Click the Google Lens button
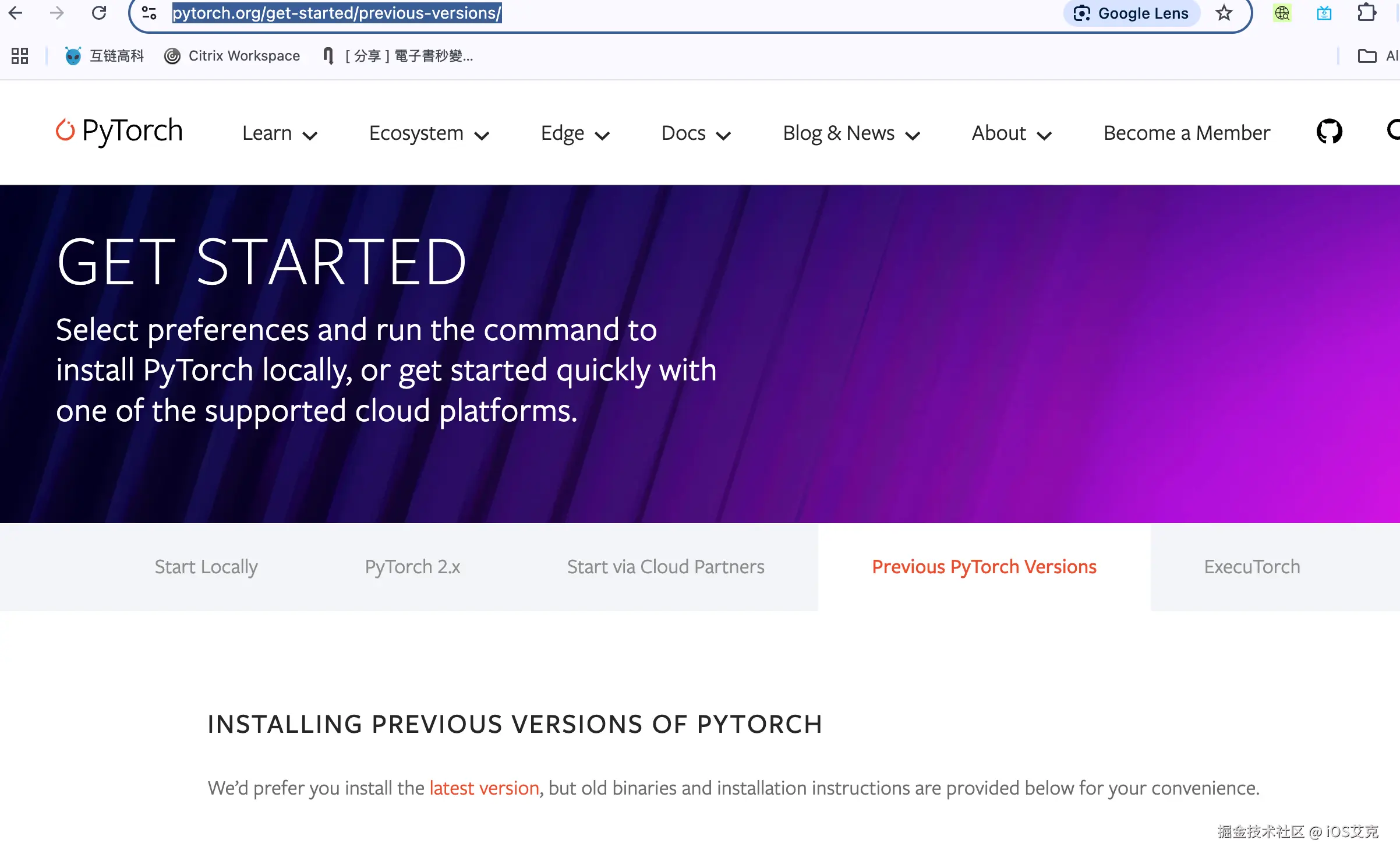Image resolution: width=1400 pixels, height=861 pixels. pyautogui.click(x=1131, y=13)
